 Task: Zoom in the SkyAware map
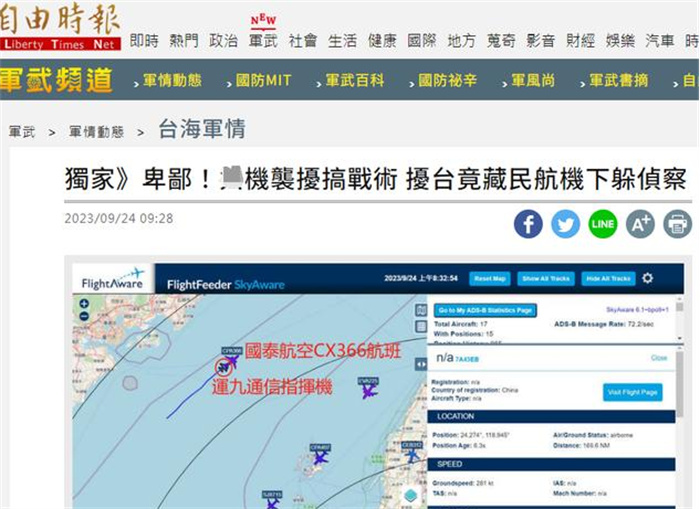click(83, 304)
